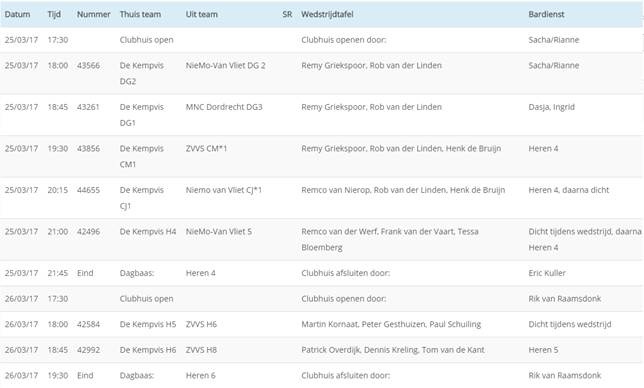Click the Wedstrijdtafel column header
644x388 pixels.
[327, 14]
